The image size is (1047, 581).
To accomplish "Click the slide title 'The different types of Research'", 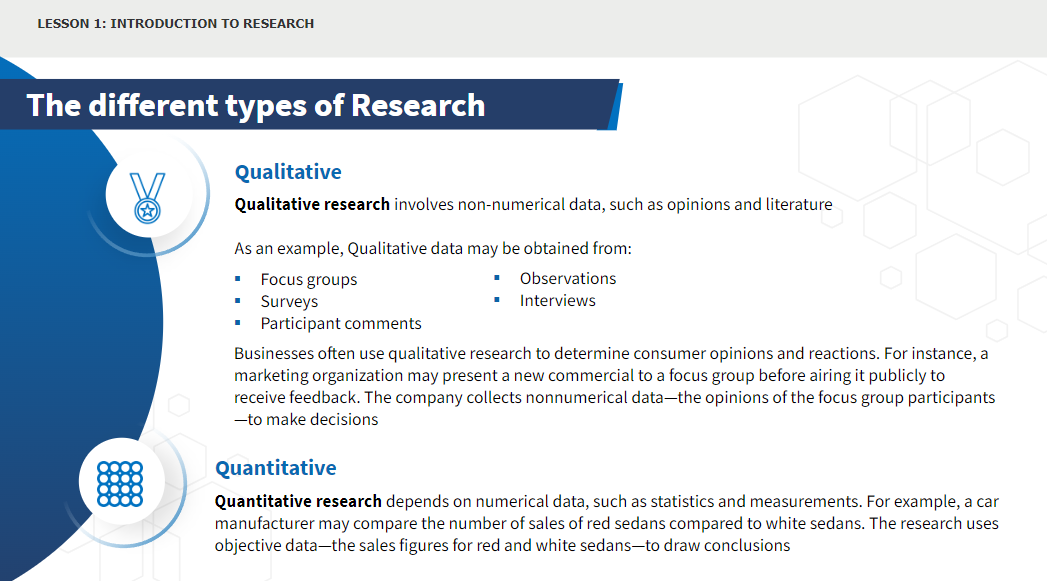I will [x=256, y=106].
